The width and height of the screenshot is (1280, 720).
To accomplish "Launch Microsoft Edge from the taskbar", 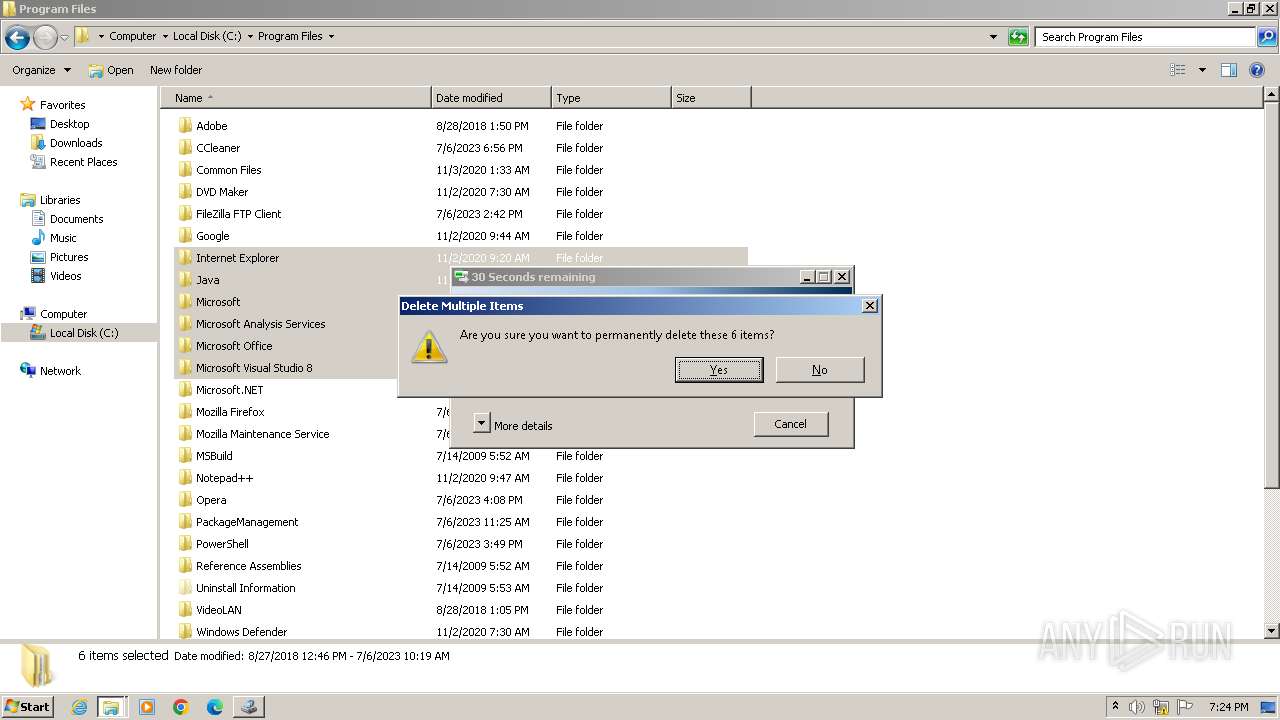I will 215,707.
